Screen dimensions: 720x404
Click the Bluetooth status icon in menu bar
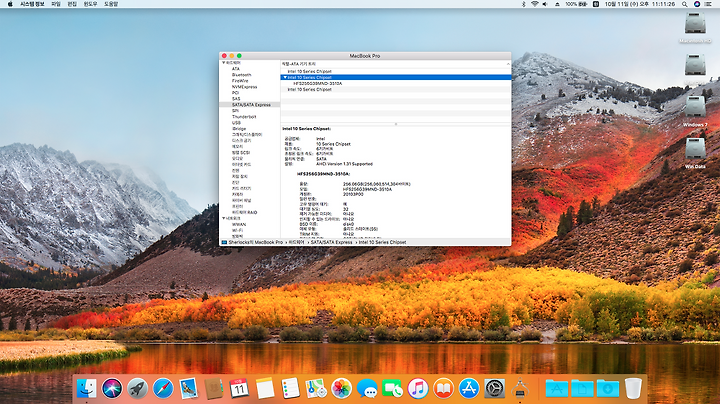(x=523, y=4)
